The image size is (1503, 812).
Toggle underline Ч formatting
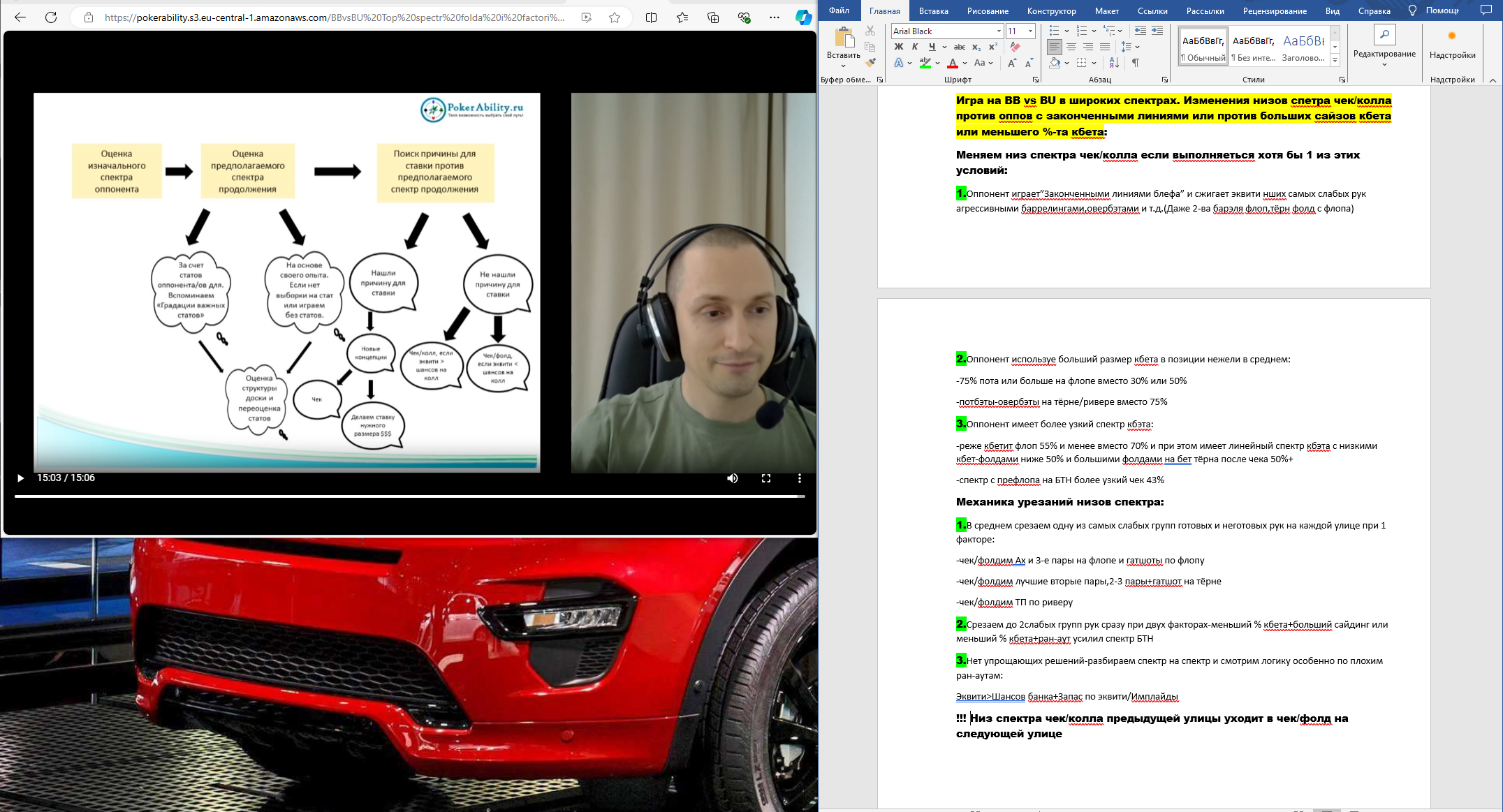pos(932,47)
